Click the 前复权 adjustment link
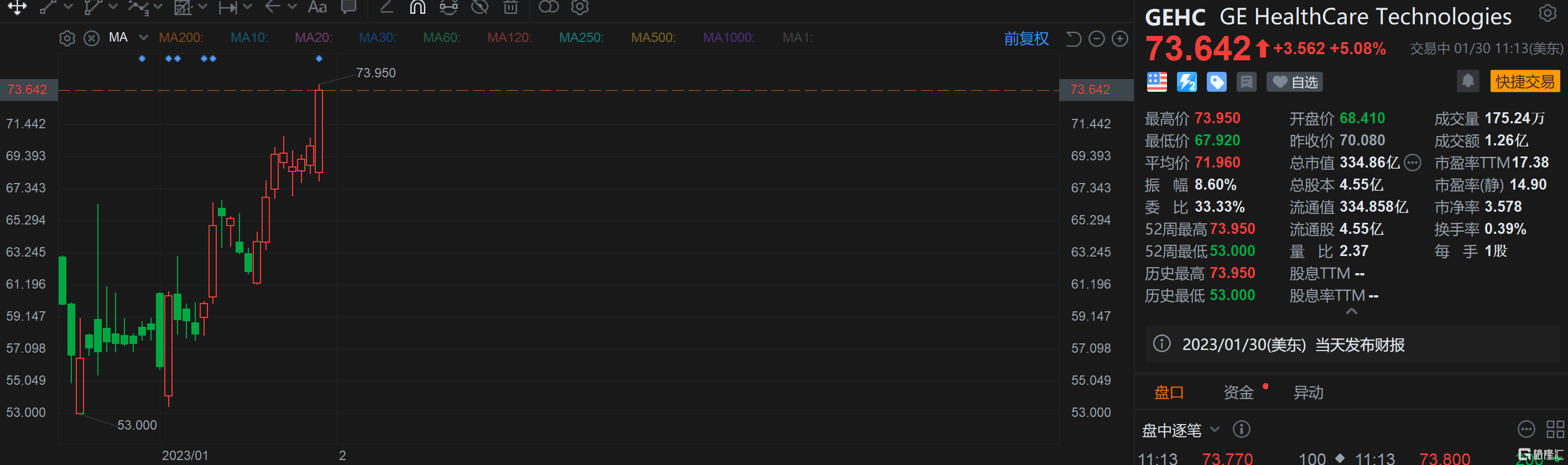Screen dimensions: 1568x465 tap(1027, 39)
